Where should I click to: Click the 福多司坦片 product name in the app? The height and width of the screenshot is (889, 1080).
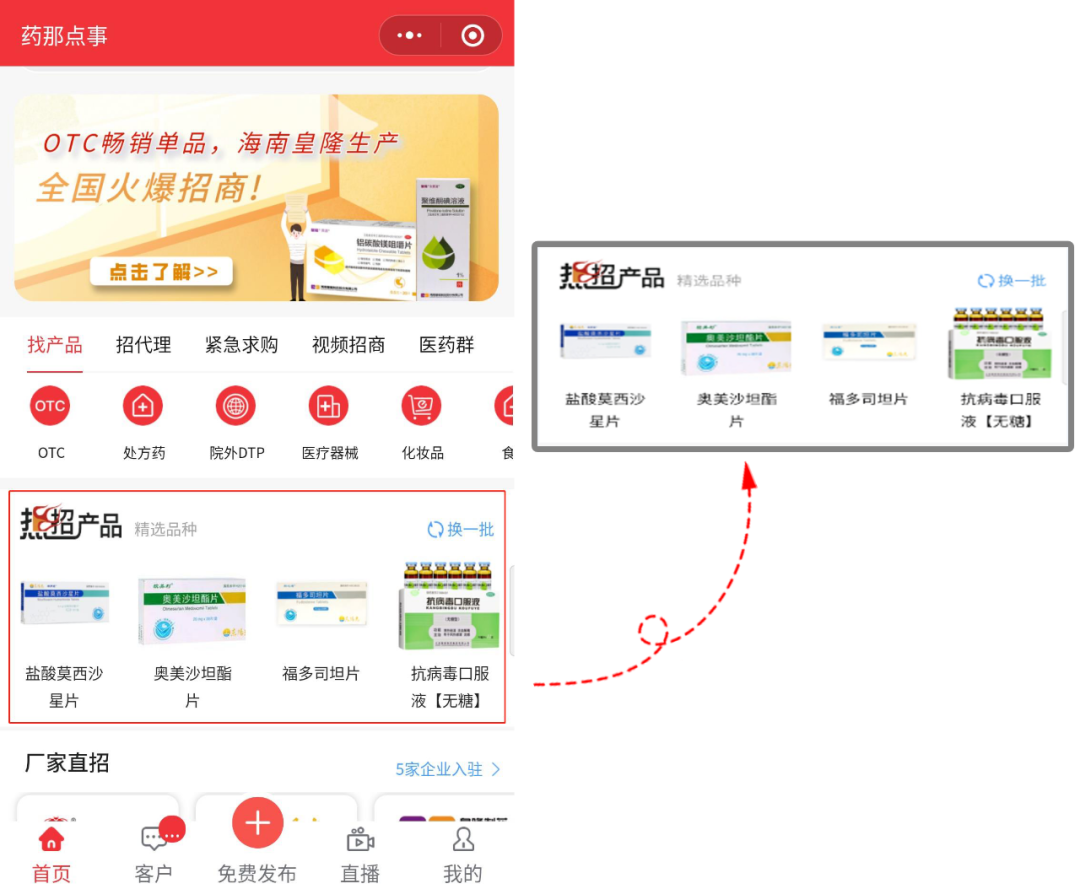[x=321, y=673]
